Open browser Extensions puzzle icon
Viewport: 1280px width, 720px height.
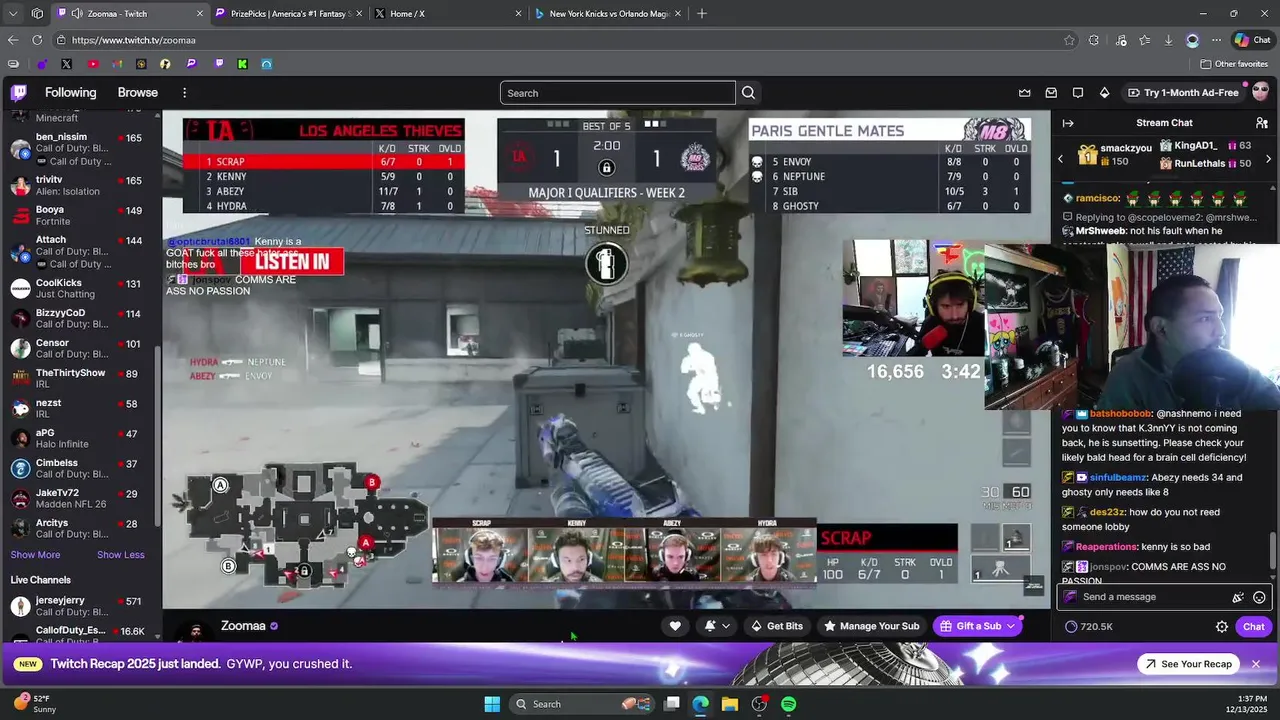[x=1094, y=40]
